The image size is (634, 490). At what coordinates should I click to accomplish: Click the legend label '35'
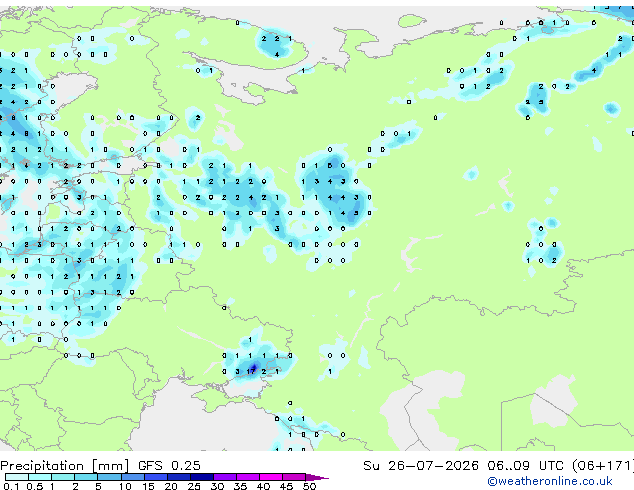[240, 486]
